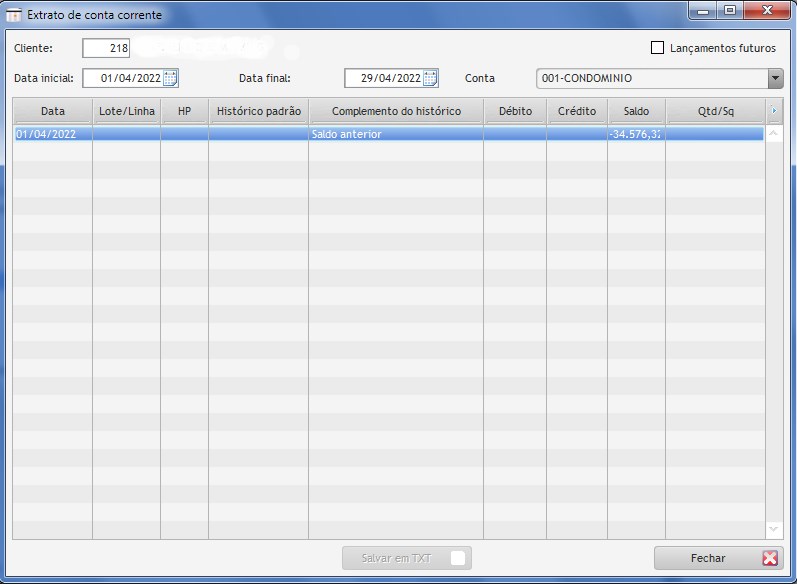Screen dimensions: 797x584
Task: Focus the Cliente number field
Action: (106, 48)
